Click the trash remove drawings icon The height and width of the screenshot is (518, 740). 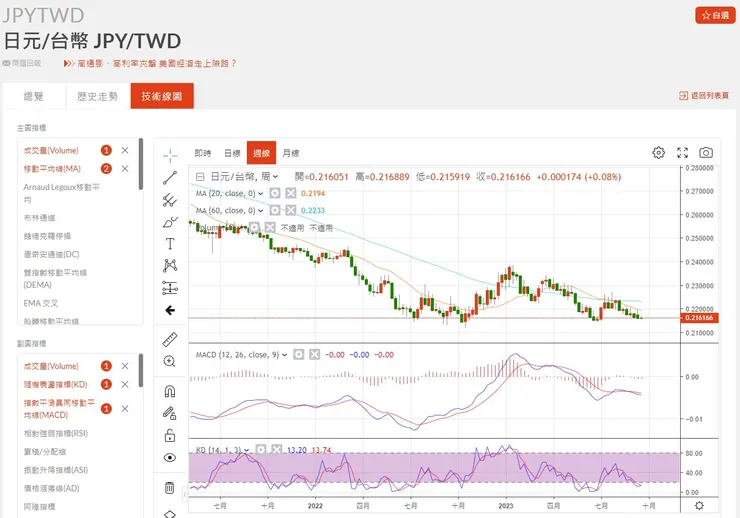tap(169, 487)
